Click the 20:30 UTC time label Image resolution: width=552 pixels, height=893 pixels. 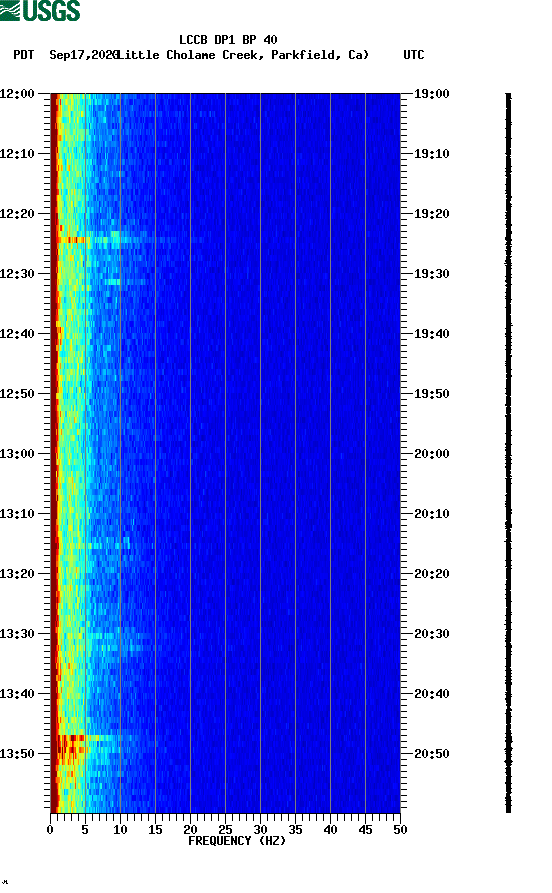[432, 634]
